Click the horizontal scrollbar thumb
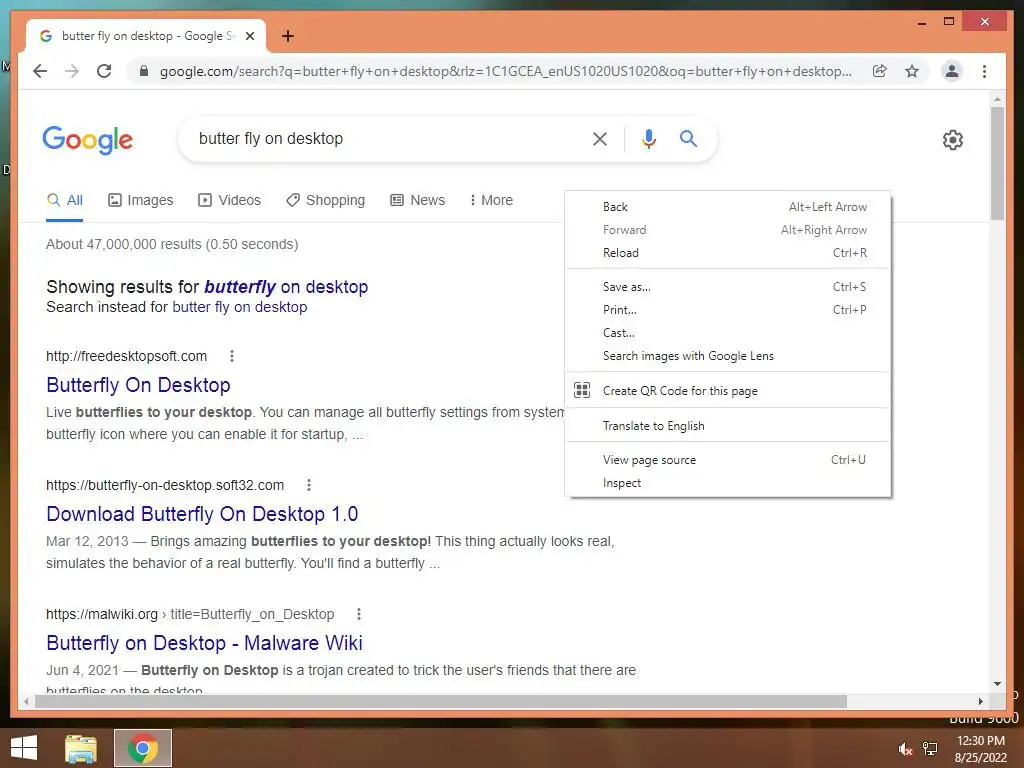Screen dimensions: 1024x768 tap(441, 701)
